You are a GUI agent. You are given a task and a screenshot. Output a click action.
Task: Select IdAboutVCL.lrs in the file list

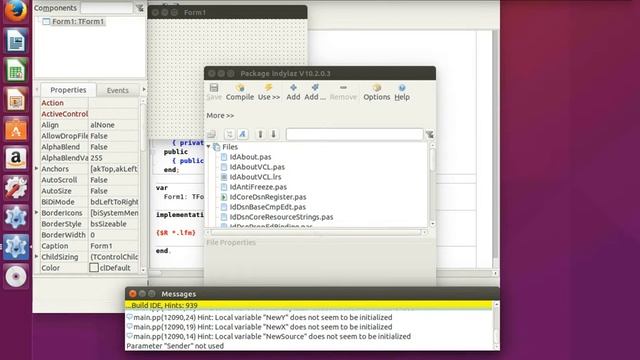tap(255, 177)
